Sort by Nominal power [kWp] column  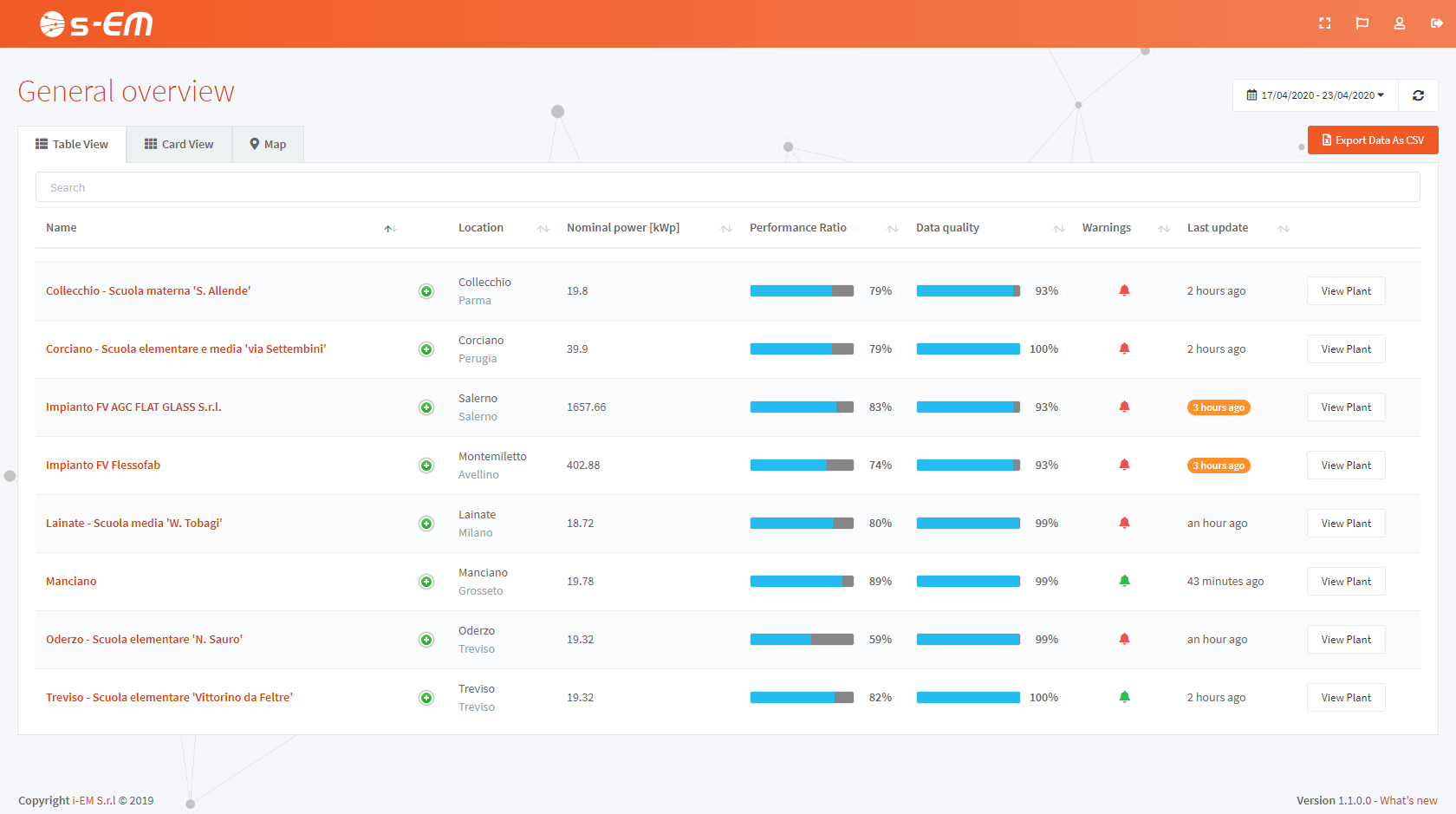(726, 229)
